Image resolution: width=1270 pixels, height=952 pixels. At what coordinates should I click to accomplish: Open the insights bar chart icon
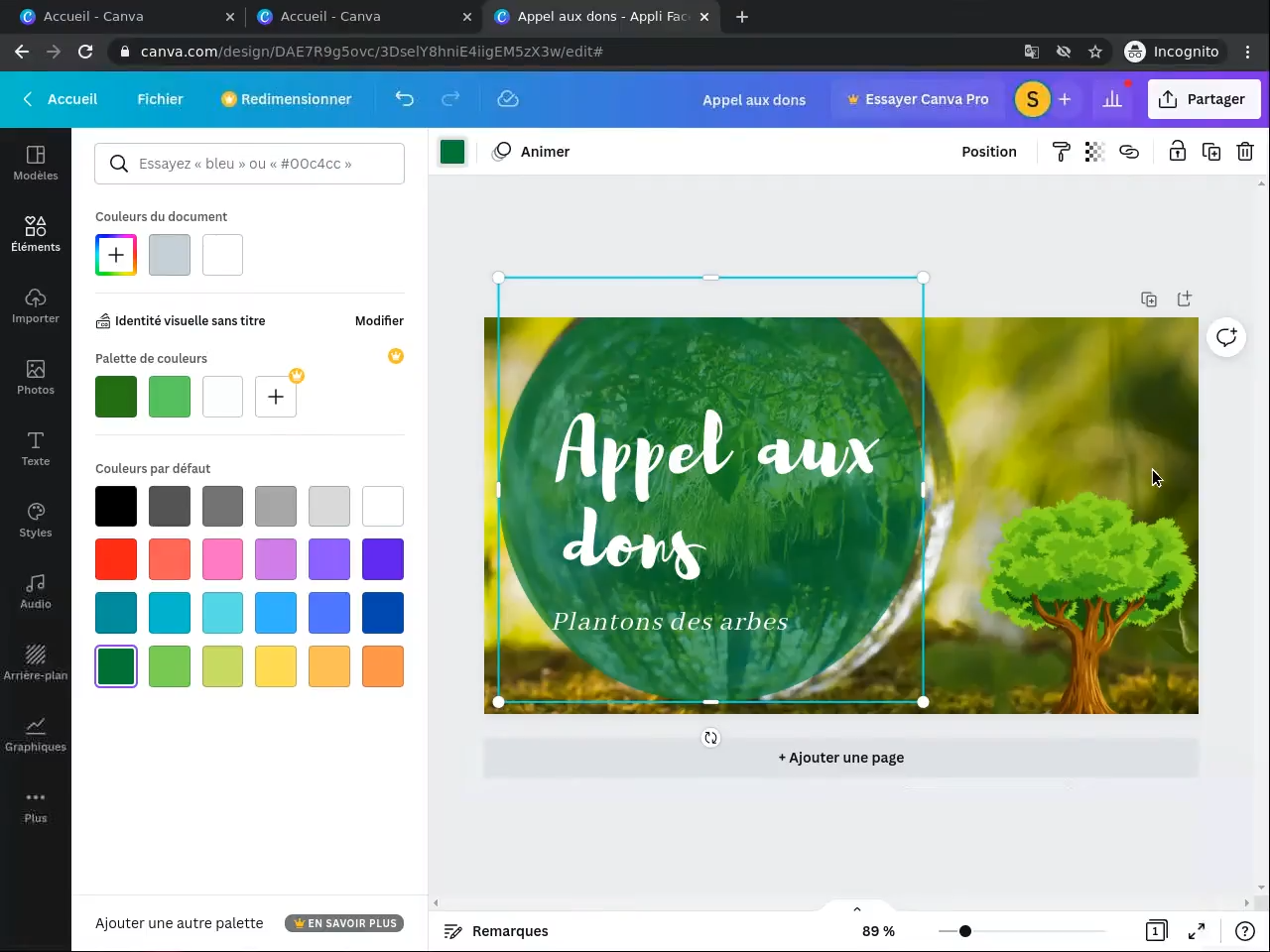(x=1112, y=99)
